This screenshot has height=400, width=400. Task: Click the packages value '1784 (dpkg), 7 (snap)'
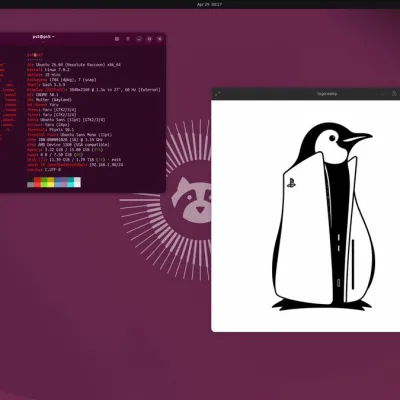click(73, 80)
